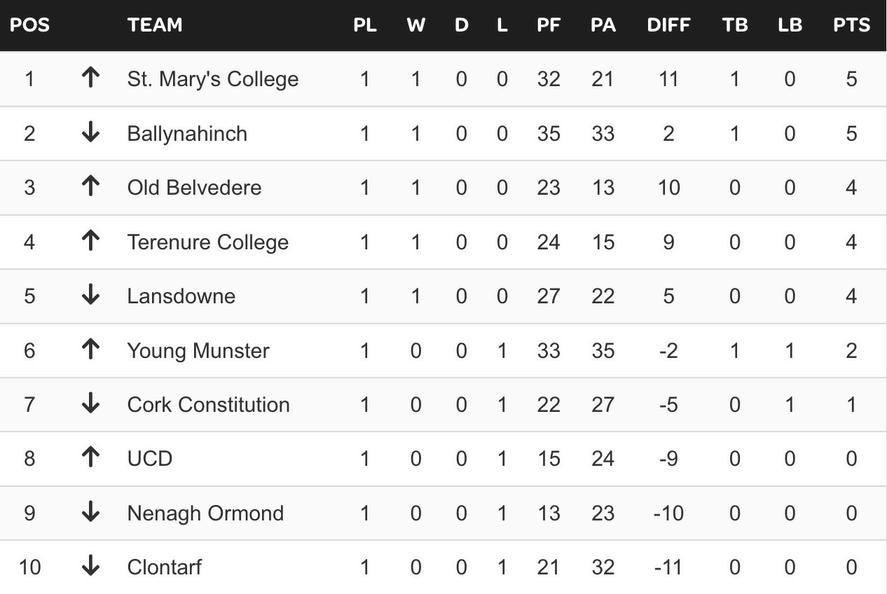
Task: Click Old Belvedere's points value of 4
Action: tap(851, 187)
